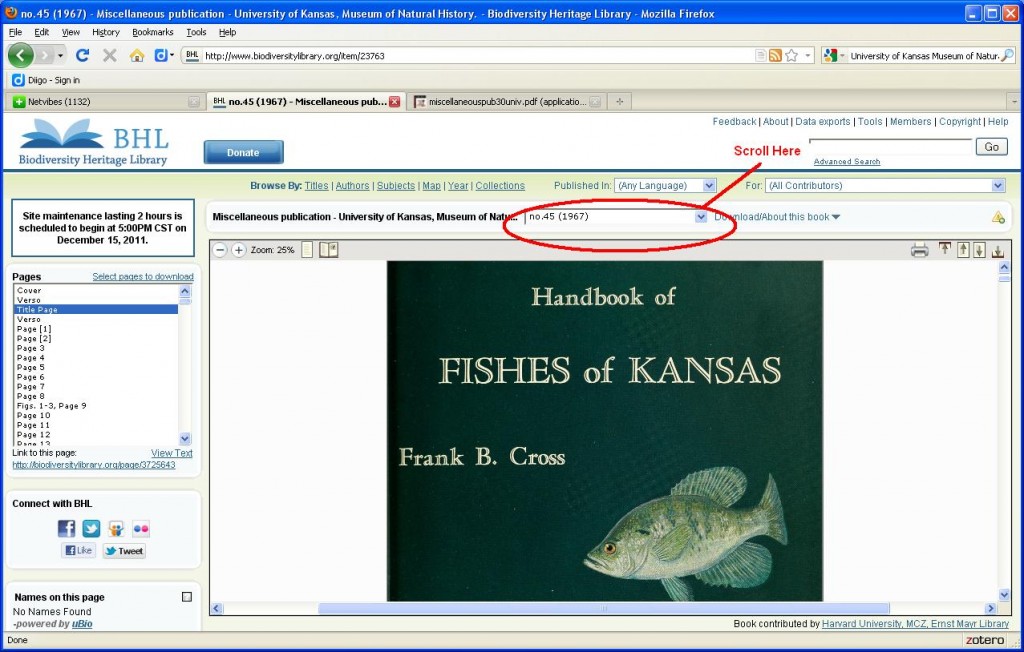Click the Firefox forward arrow button
Screen dimensions: 1024x652
44,56
